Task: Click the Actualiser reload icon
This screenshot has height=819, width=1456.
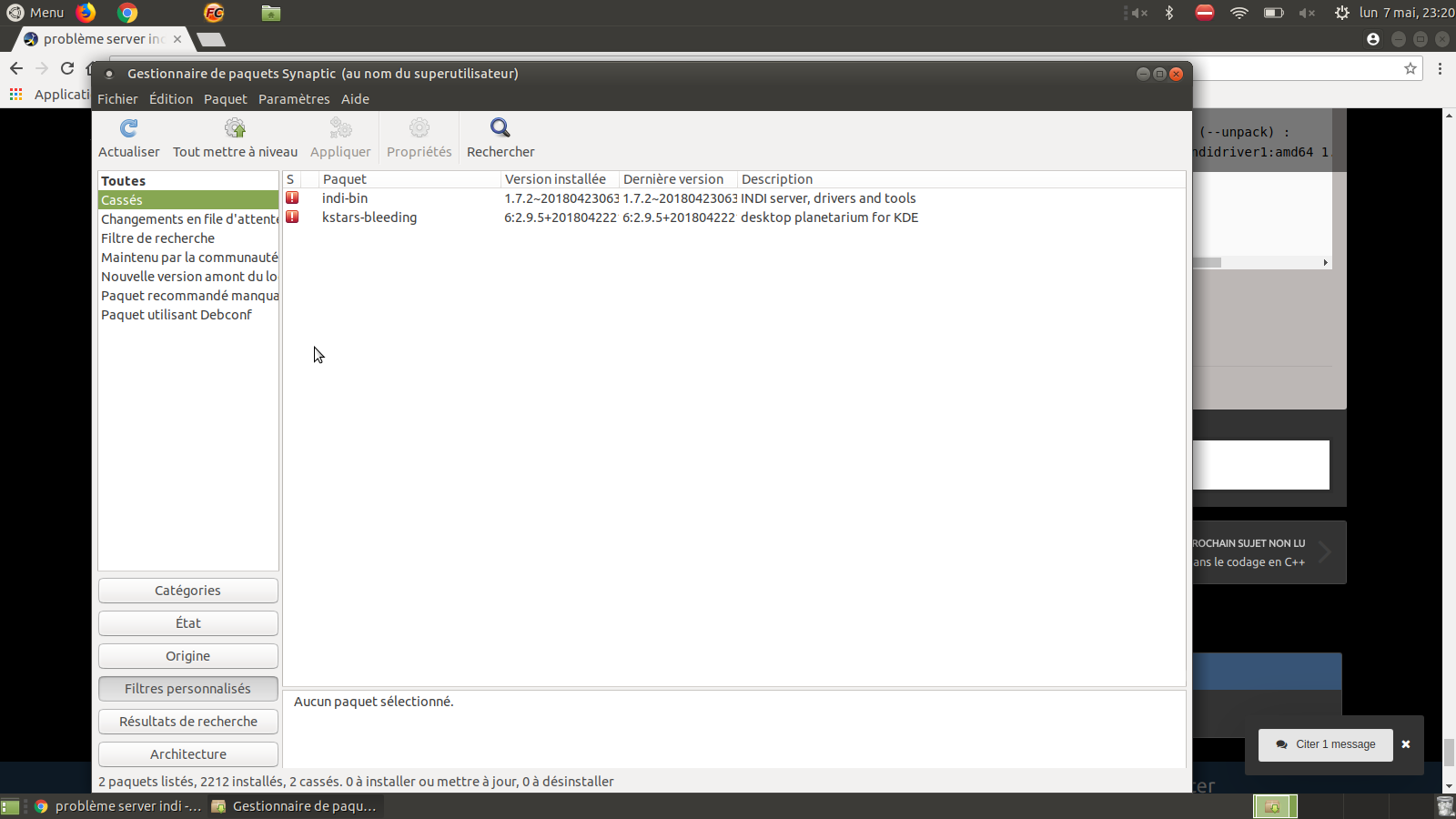Action: [129, 128]
